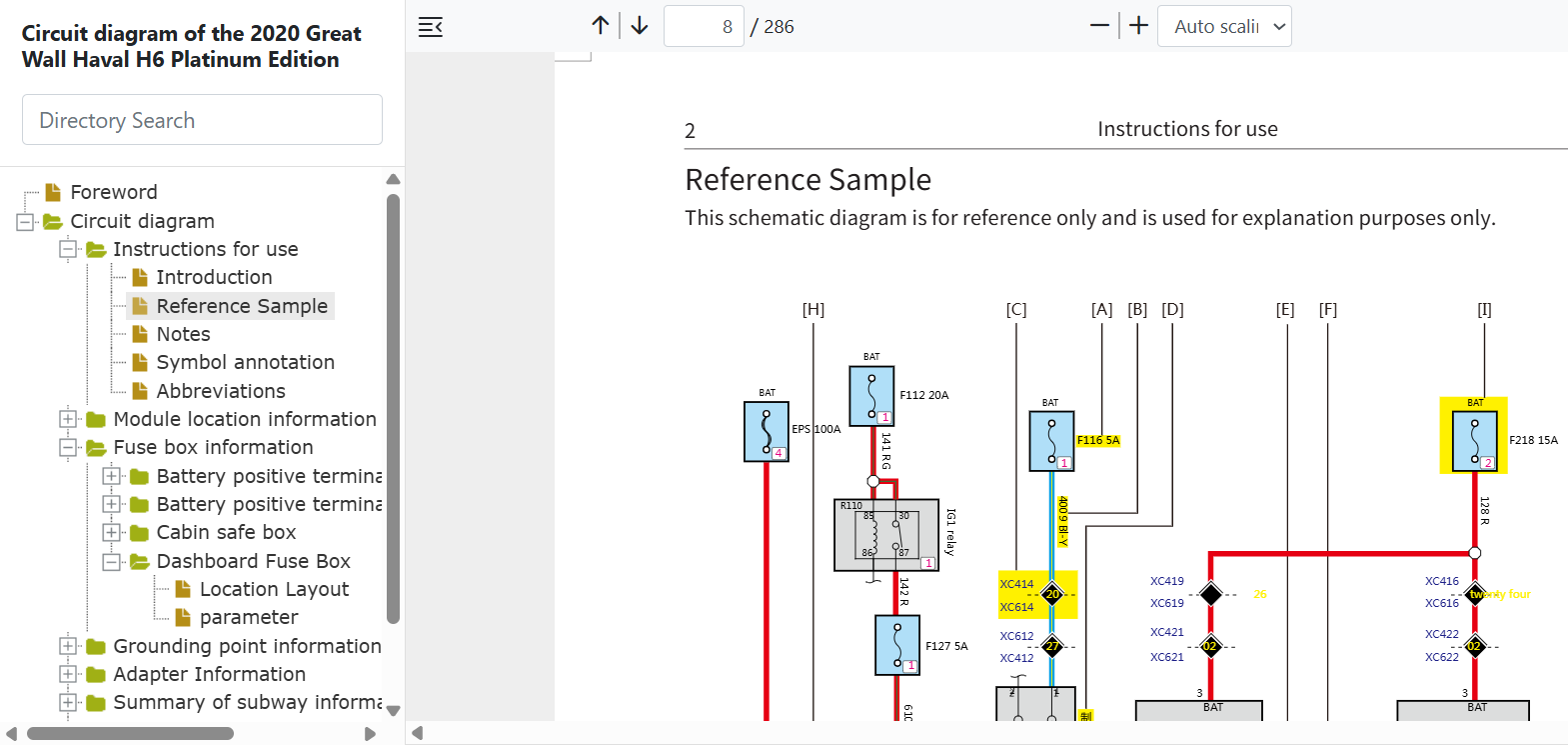Expand first Battery positive terminal node
1568x745 pixels.
[x=112, y=476]
